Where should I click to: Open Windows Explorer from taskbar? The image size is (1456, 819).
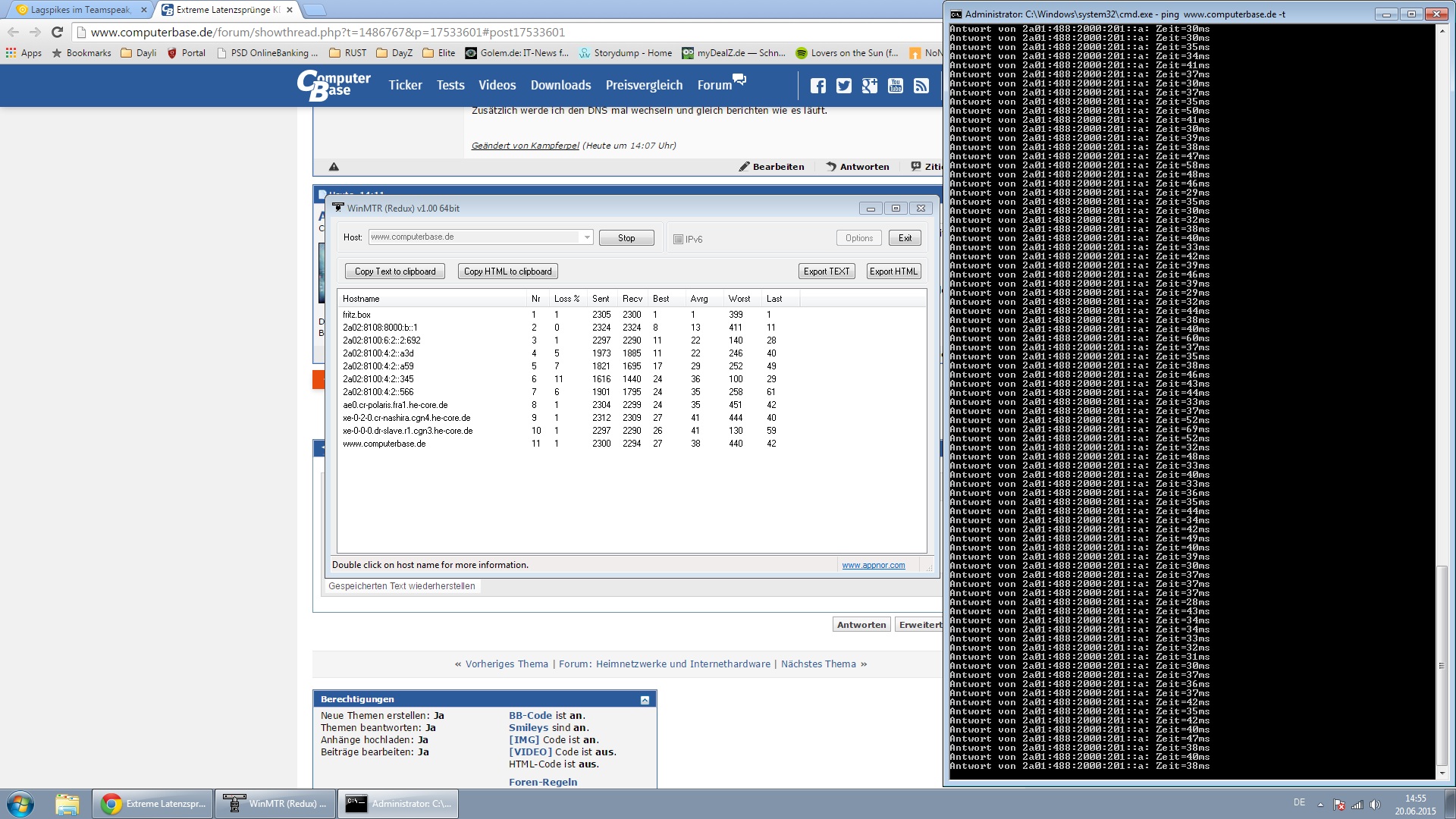(67, 804)
